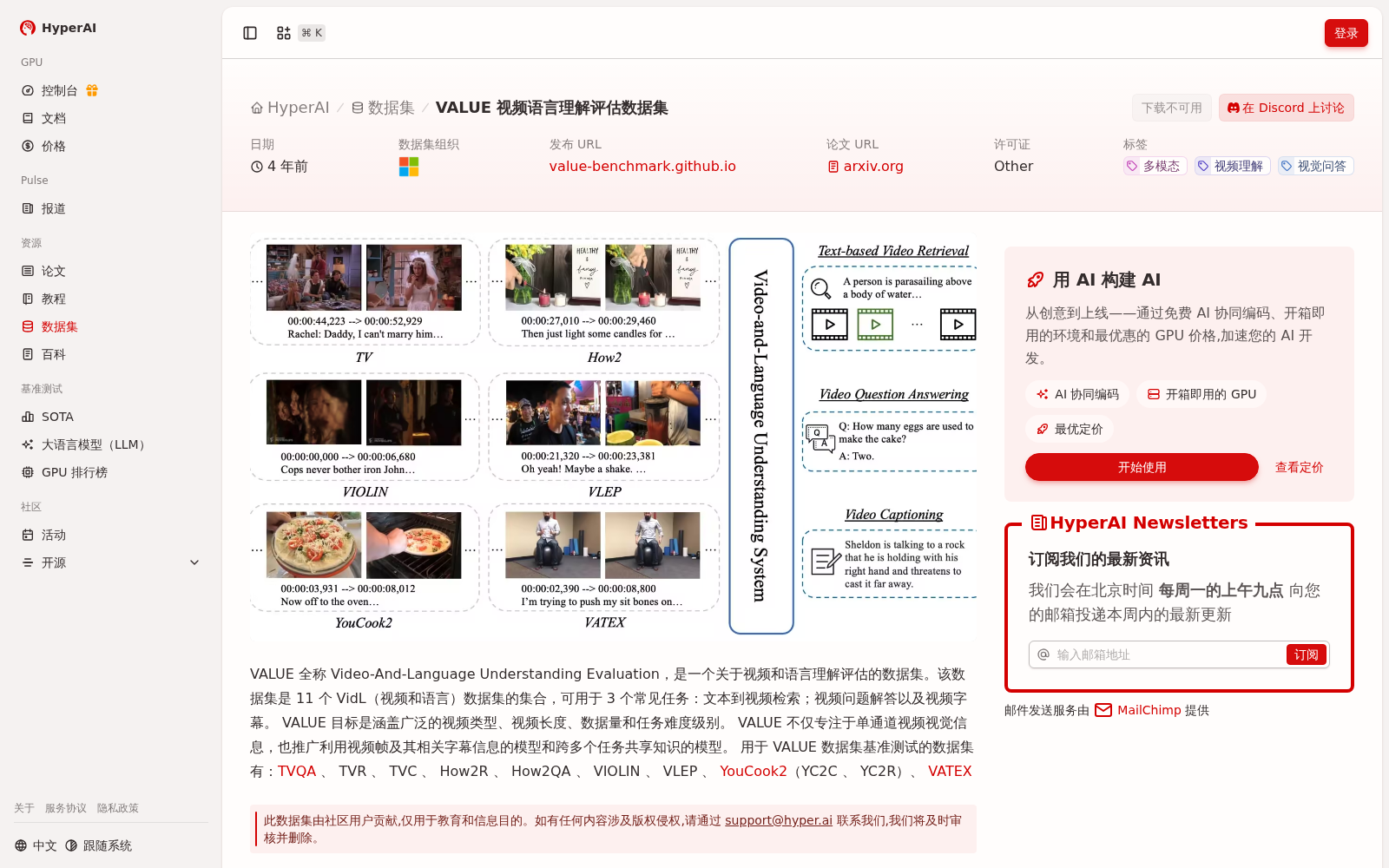Click the 视觉问答 tag

[1315, 166]
